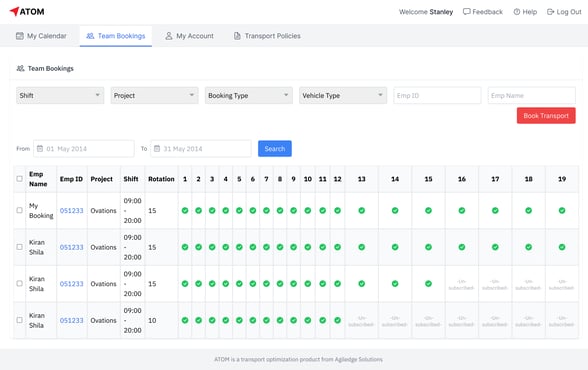Image resolution: width=588 pixels, height=370 pixels.
Task: Select the checkbox for the Rotation 10 row
Action: pyautogui.click(x=20, y=320)
